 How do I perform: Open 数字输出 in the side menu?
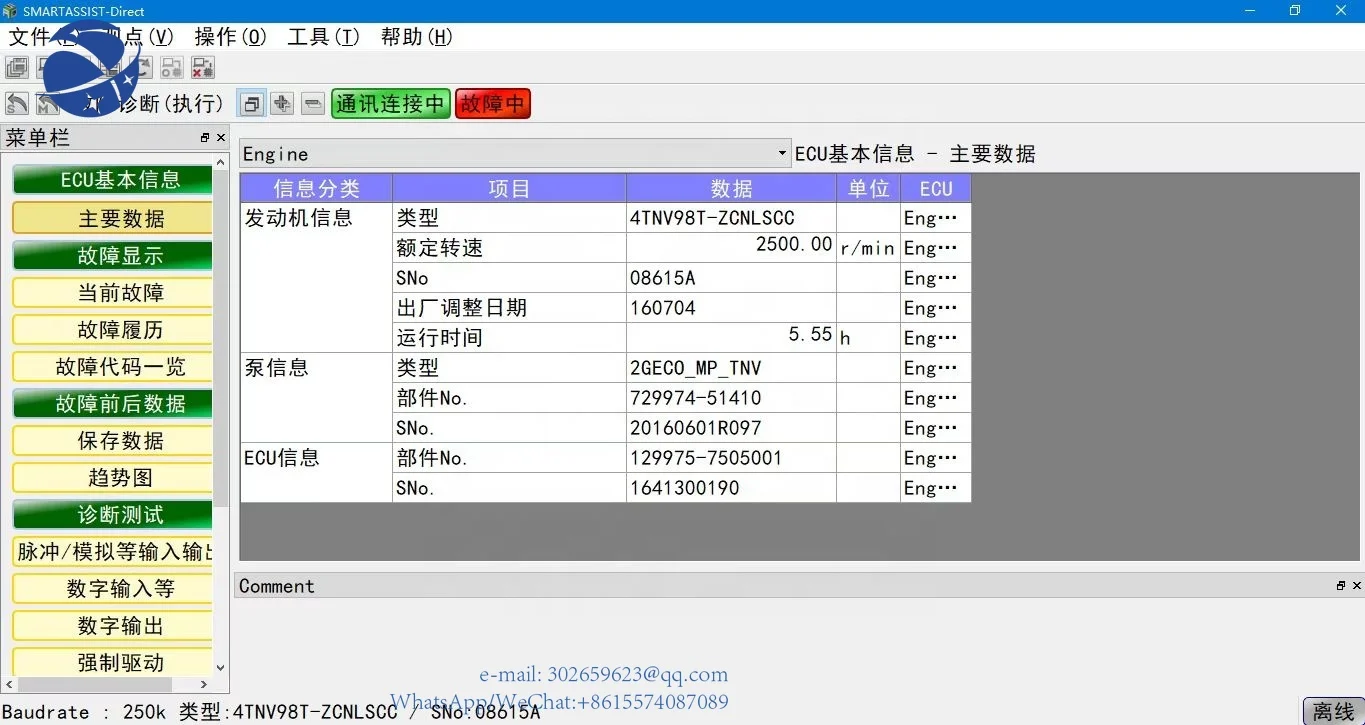coord(112,625)
